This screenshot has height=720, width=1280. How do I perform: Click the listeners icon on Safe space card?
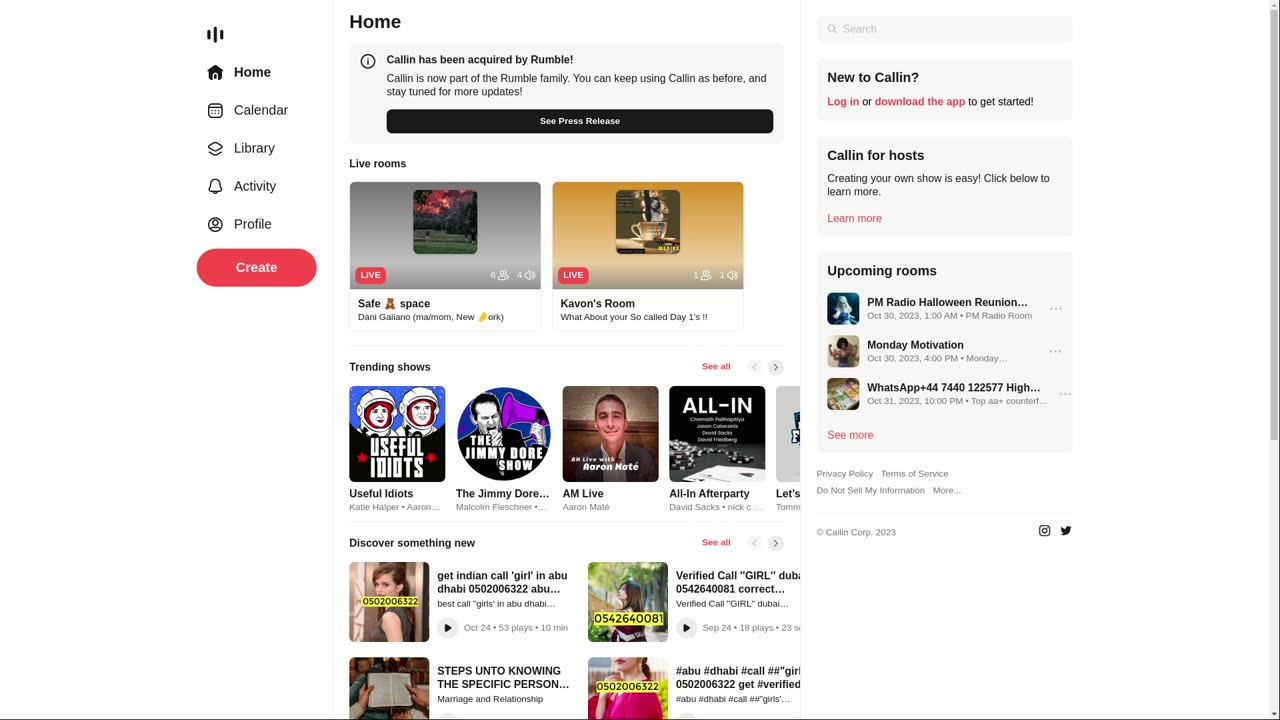pos(503,275)
